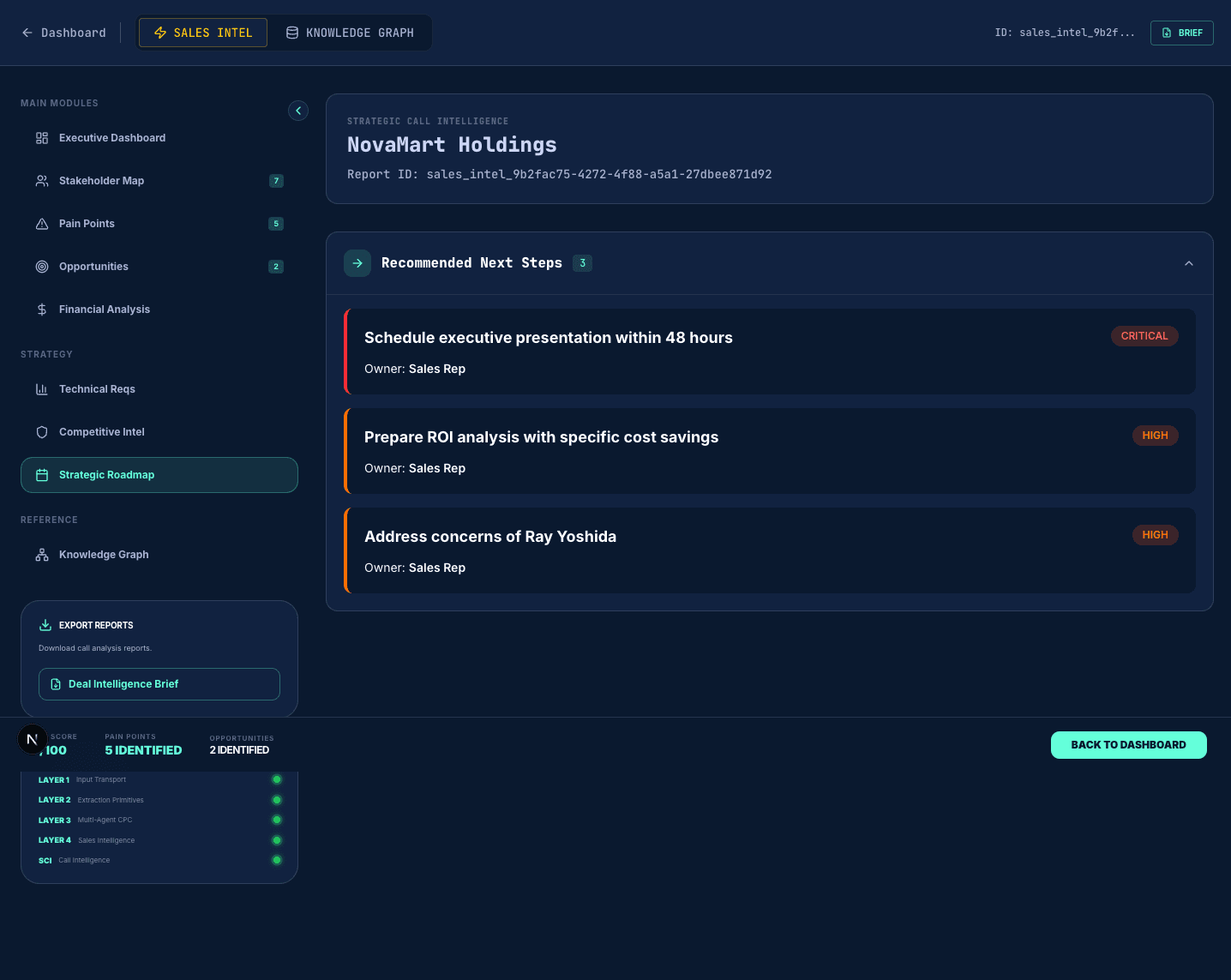The height and width of the screenshot is (980, 1231).
Task: Click the CRITICAL priority badge
Action: click(1144, 336)
